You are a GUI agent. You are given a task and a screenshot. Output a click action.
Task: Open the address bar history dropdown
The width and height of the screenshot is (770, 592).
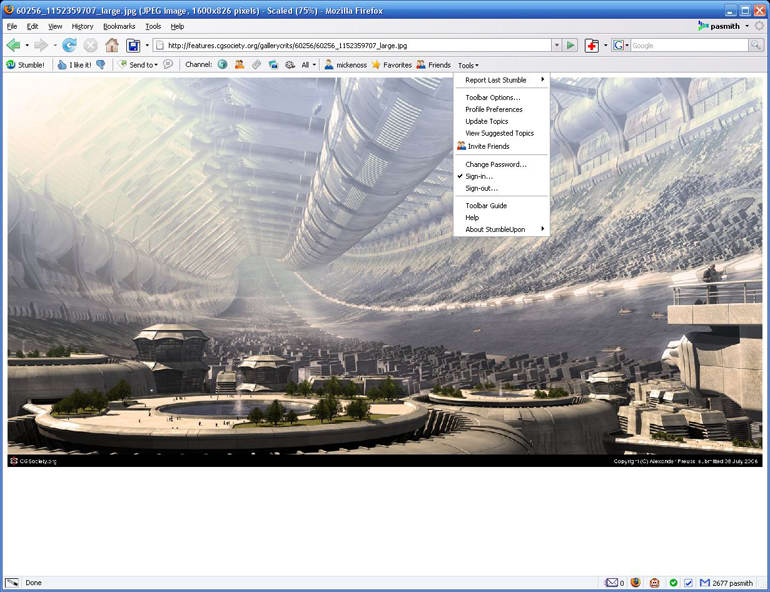pyautogui.click(x=556, y=46)
